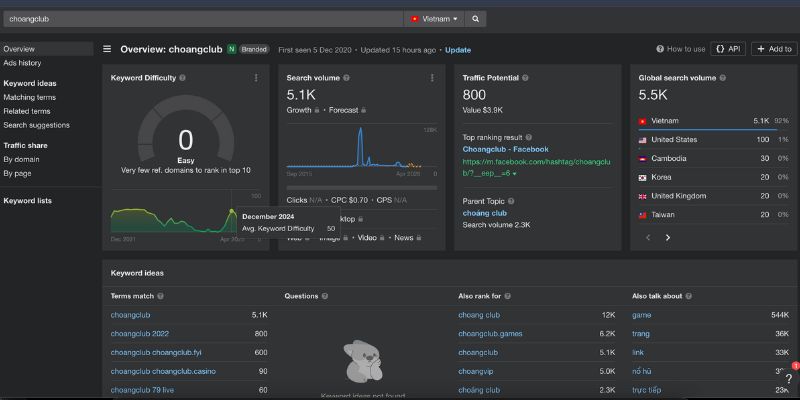The image size is (800, 400).
Task: Open choangvip keyword link
Action: click(476, 371)
